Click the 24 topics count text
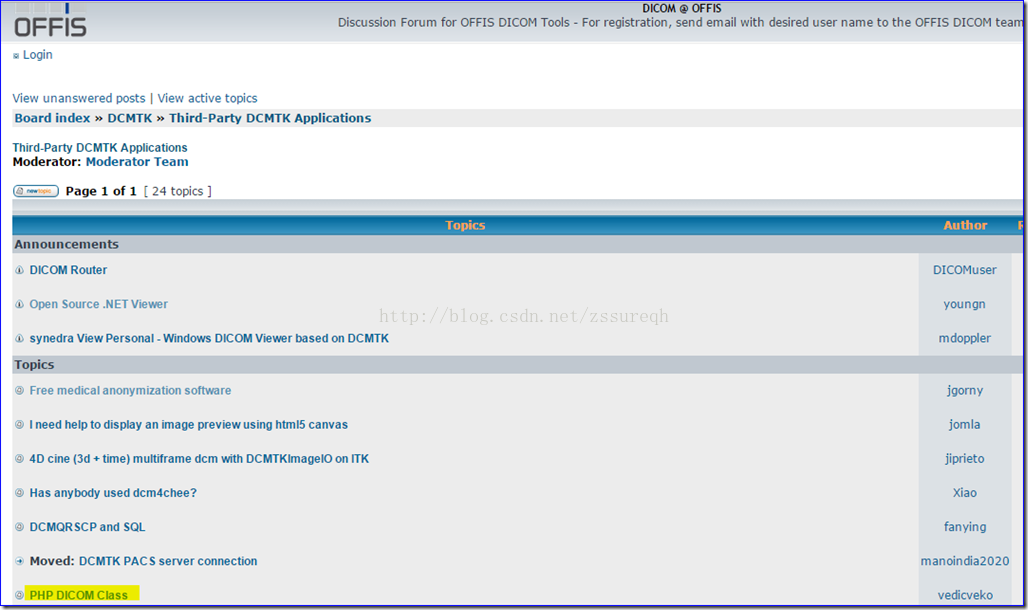1028x610 pixels. [x=178, y=191]
